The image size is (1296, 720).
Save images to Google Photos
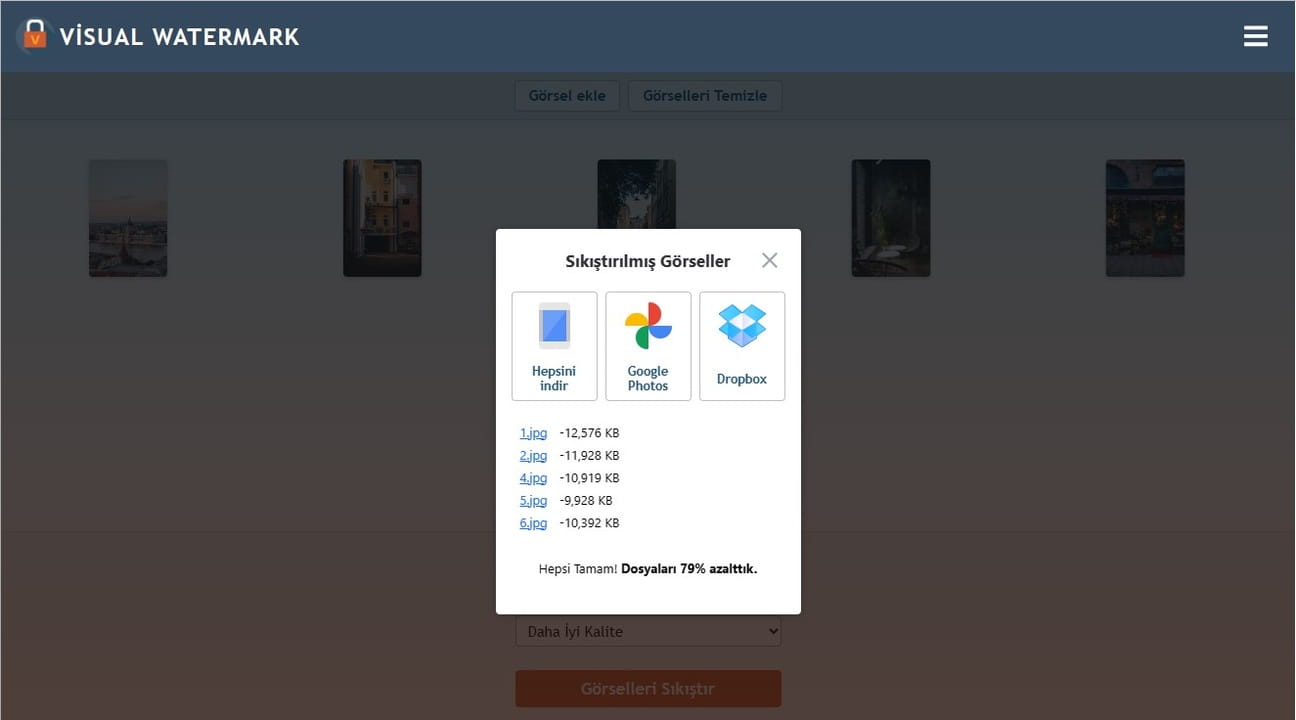click(648, 346)
